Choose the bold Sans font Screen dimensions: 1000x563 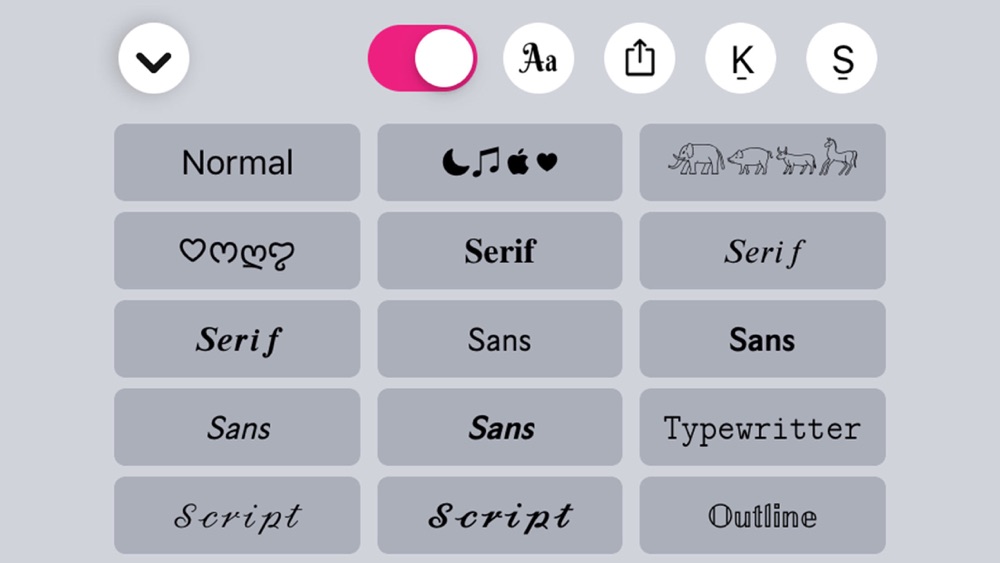763,339
